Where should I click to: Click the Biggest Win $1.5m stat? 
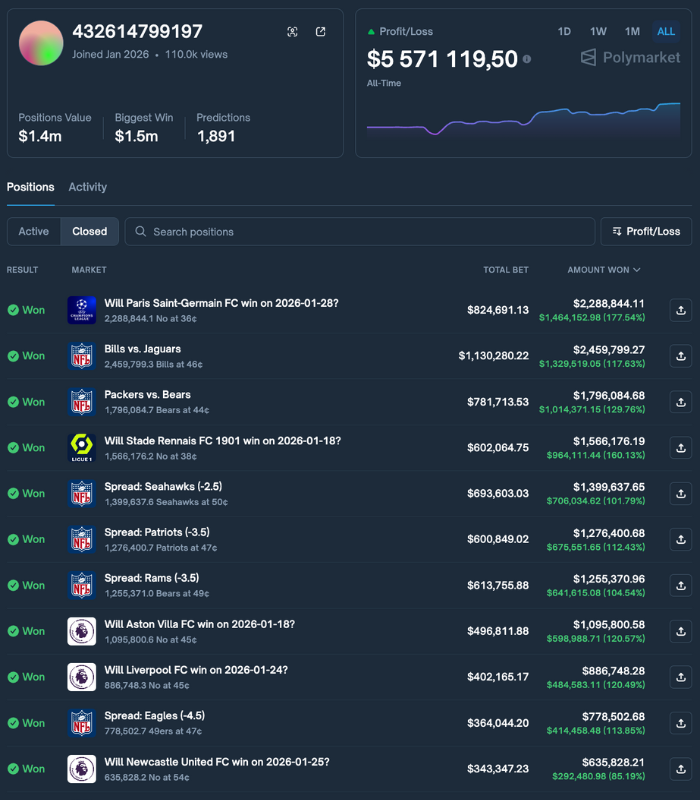pos(144,128)
